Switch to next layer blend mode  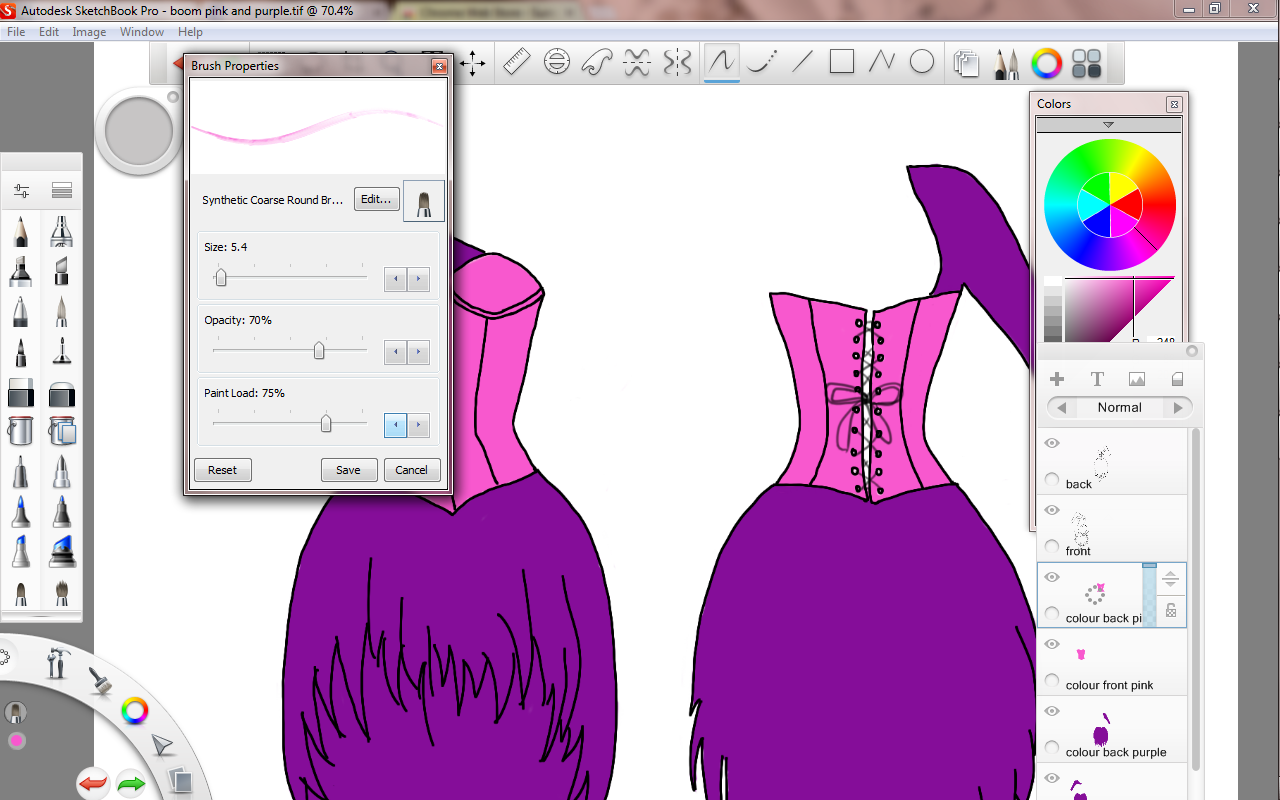(x=1178, y=408)
